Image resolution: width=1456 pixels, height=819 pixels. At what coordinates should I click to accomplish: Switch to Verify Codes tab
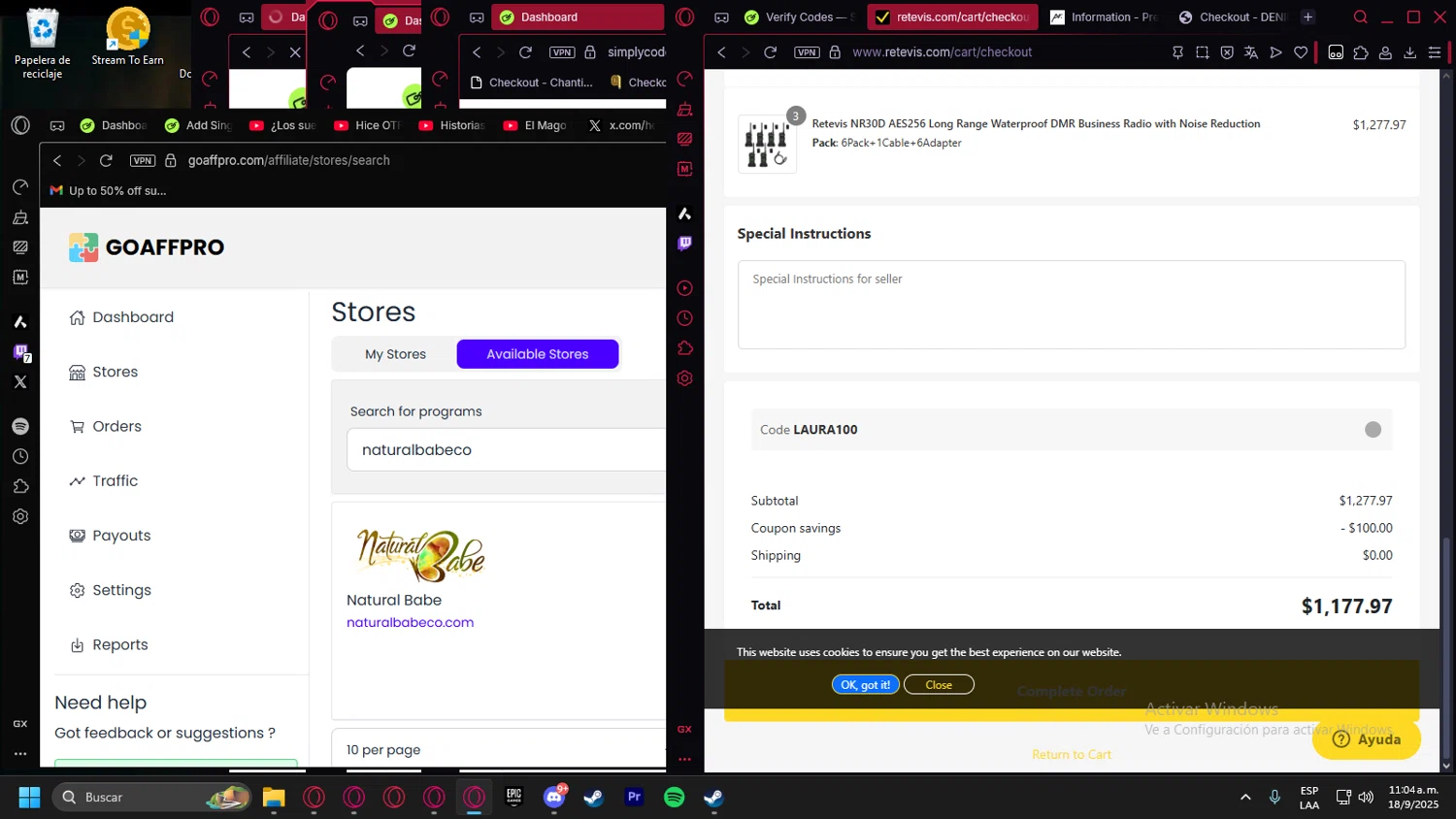pyautogui.click(x=799, y=16)
